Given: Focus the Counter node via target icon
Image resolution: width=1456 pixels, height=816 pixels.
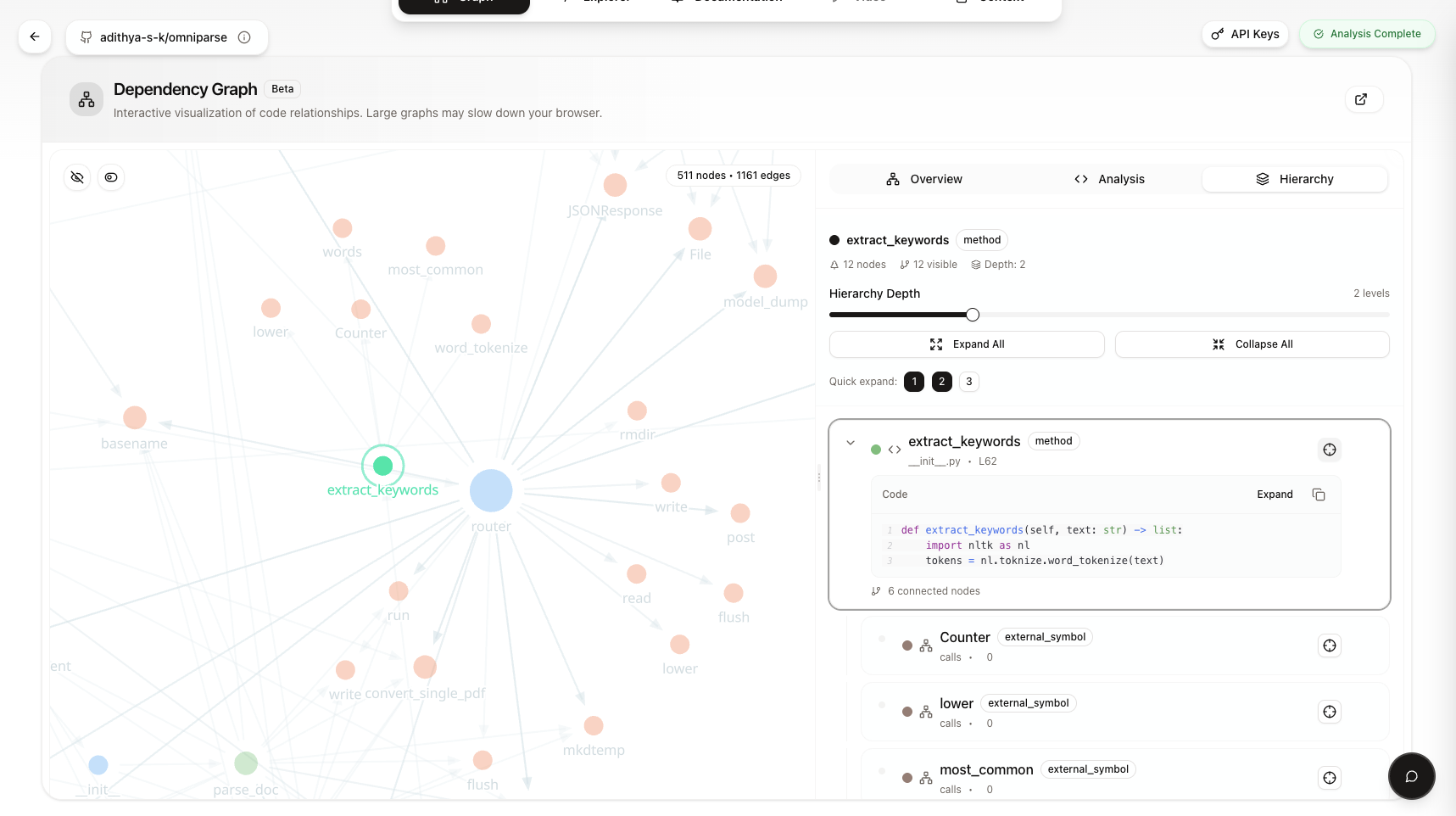Looking at the screenshot, I should point(1330,646).
